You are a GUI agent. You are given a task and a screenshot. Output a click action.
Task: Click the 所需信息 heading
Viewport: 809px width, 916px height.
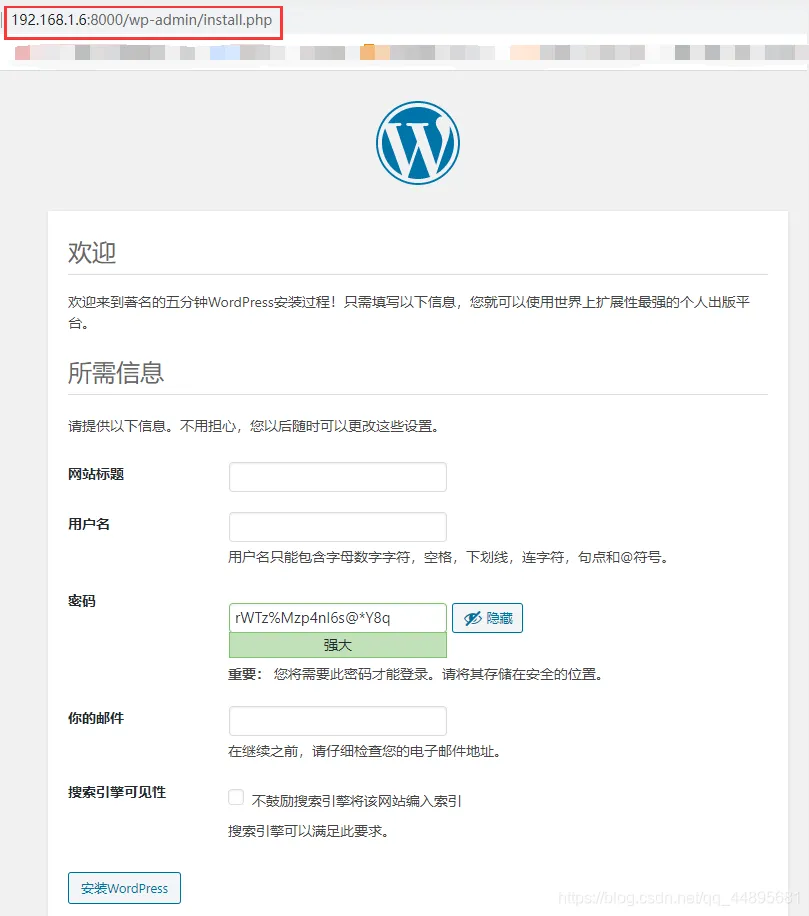pos(116,373)
